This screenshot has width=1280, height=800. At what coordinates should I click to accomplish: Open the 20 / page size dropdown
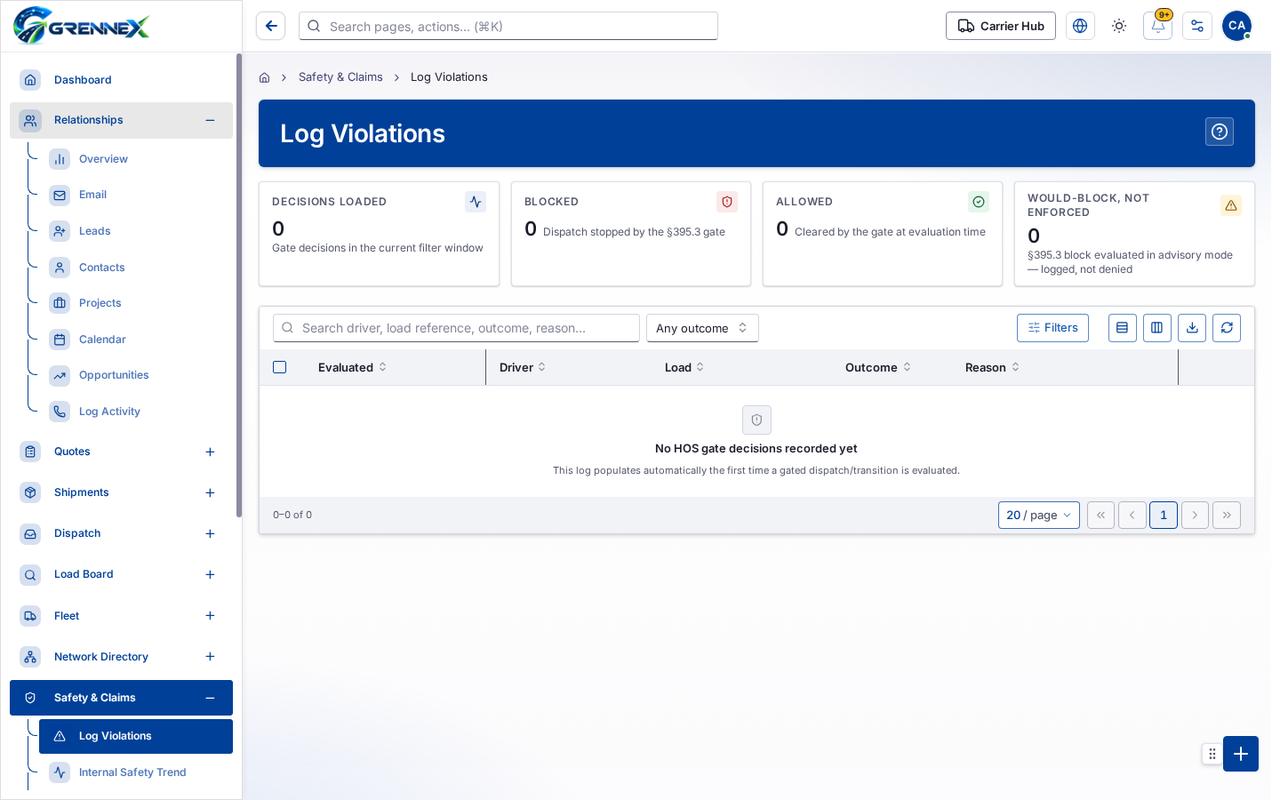tap(1039, 515)
